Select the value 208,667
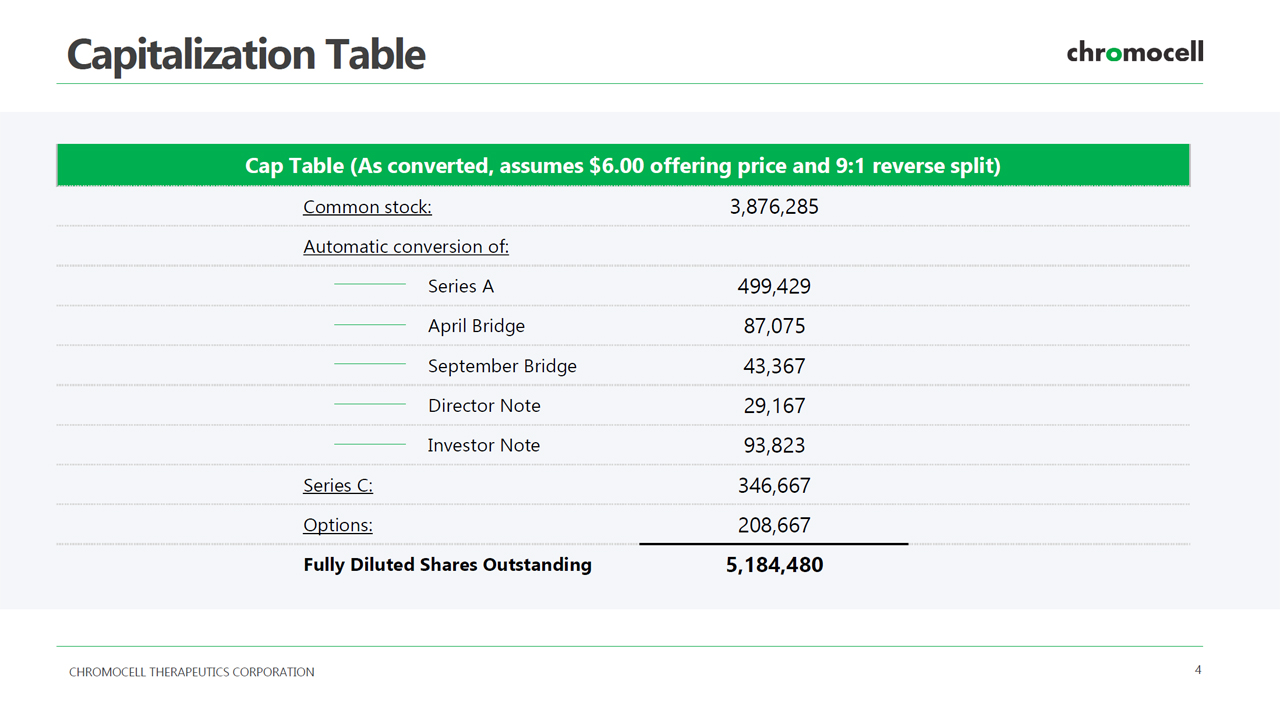Screen dimensions: 1280x720 (774, 525)
